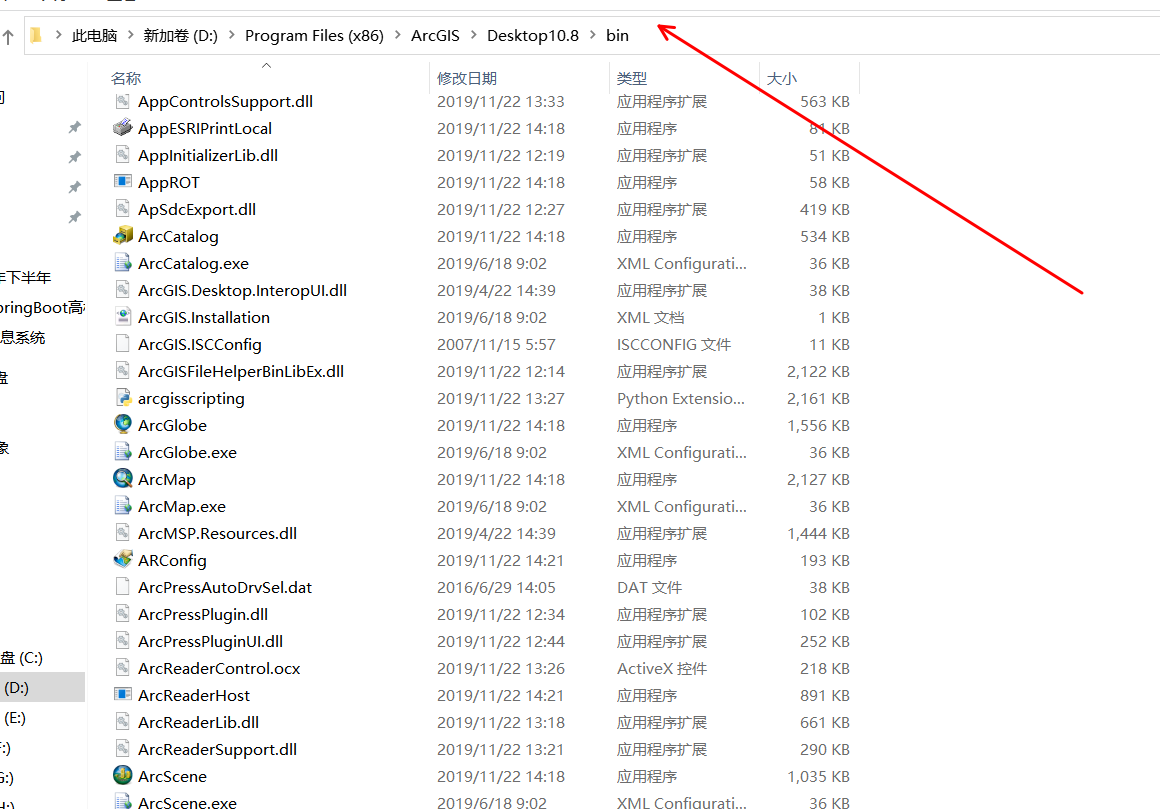
Task: Navigate to 此电脑 in the address bar
Action: tap(95, 35)
